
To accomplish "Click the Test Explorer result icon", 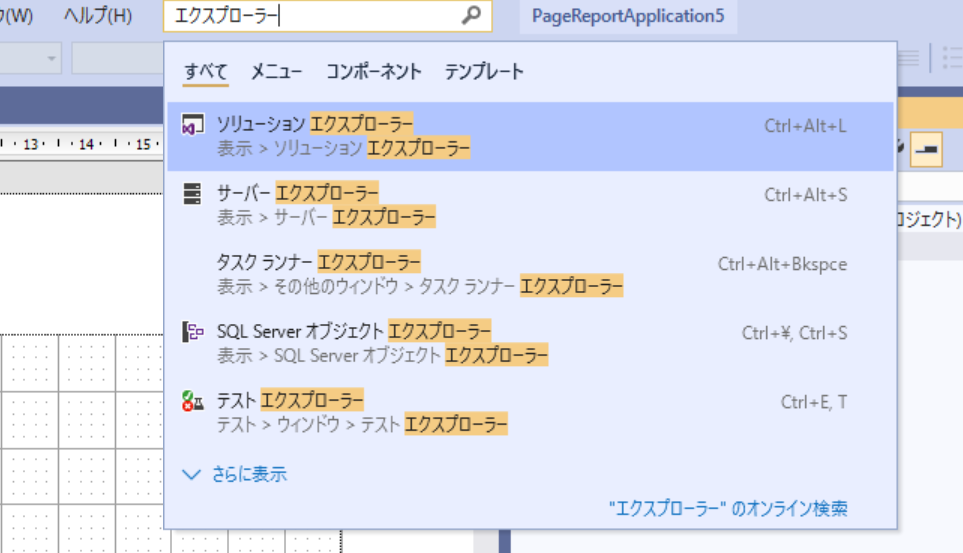I will click(192, 401).
